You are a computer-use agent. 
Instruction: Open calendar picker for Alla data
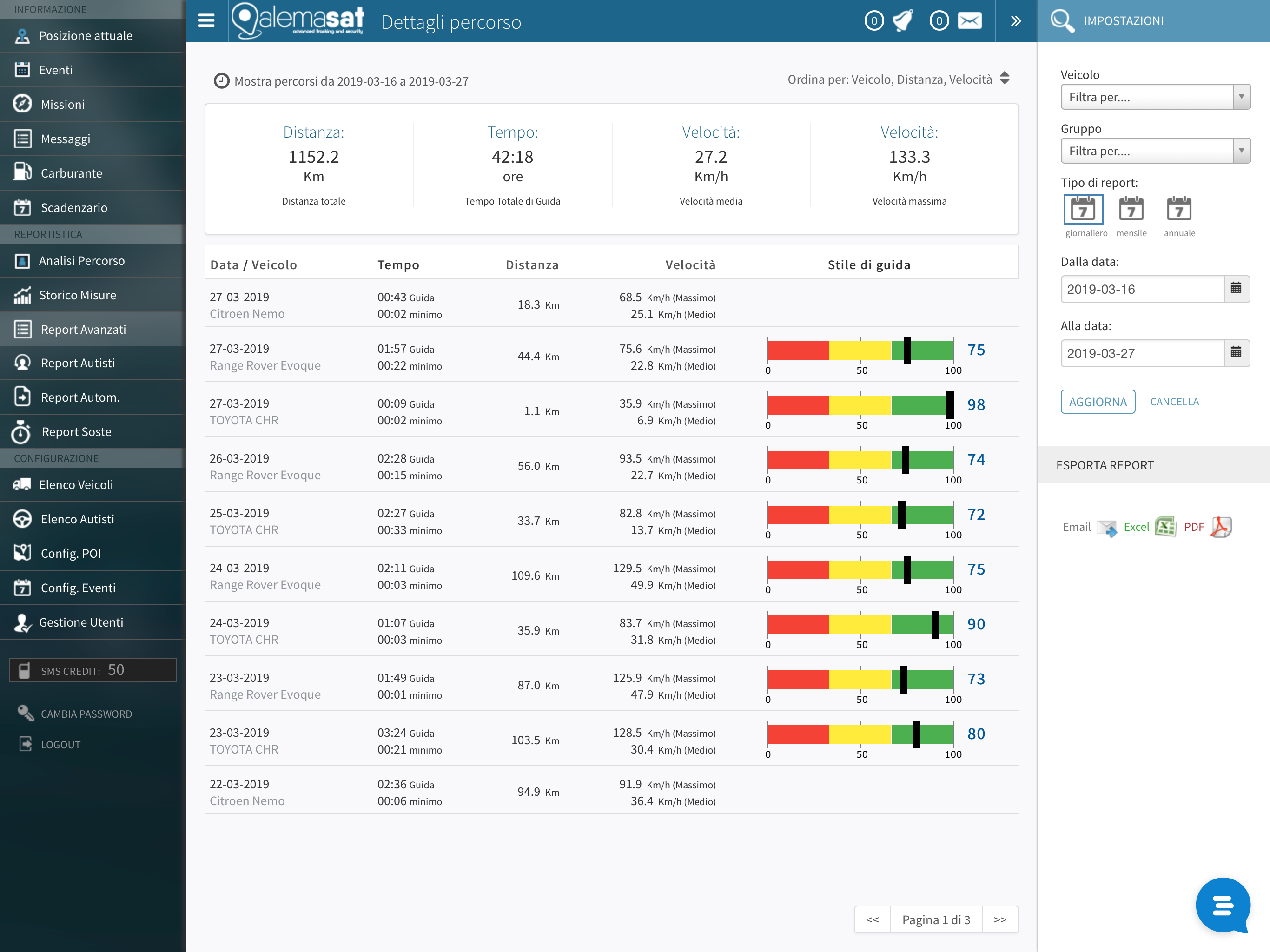pos(1236,353)
